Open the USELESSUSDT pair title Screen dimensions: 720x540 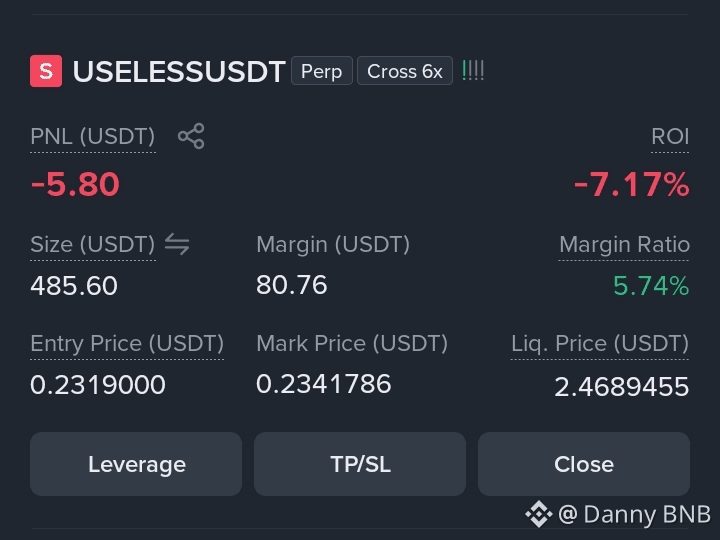(x=179, y=72)
